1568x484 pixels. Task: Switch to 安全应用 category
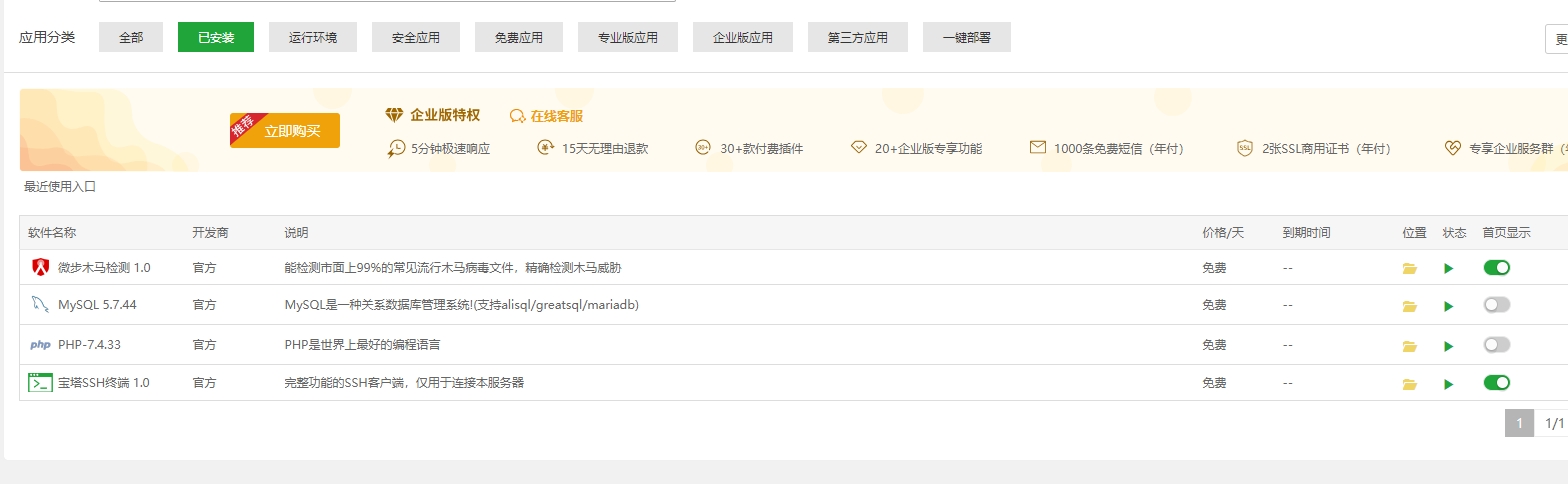416,37
